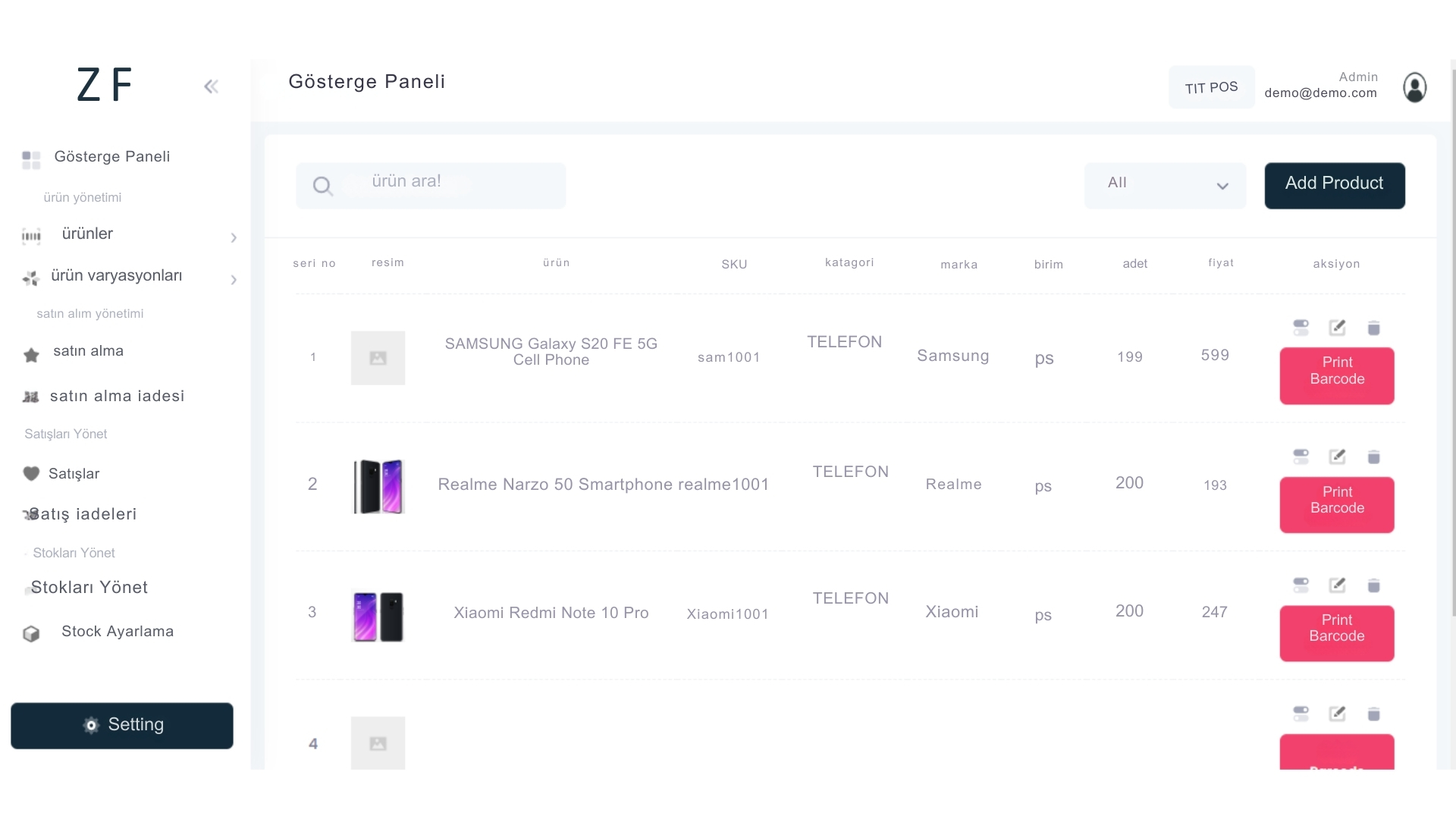This screenshot has height=819, width=1456.
Task: Click gear icon in Setting button
Action: click(x=91, y=726)
